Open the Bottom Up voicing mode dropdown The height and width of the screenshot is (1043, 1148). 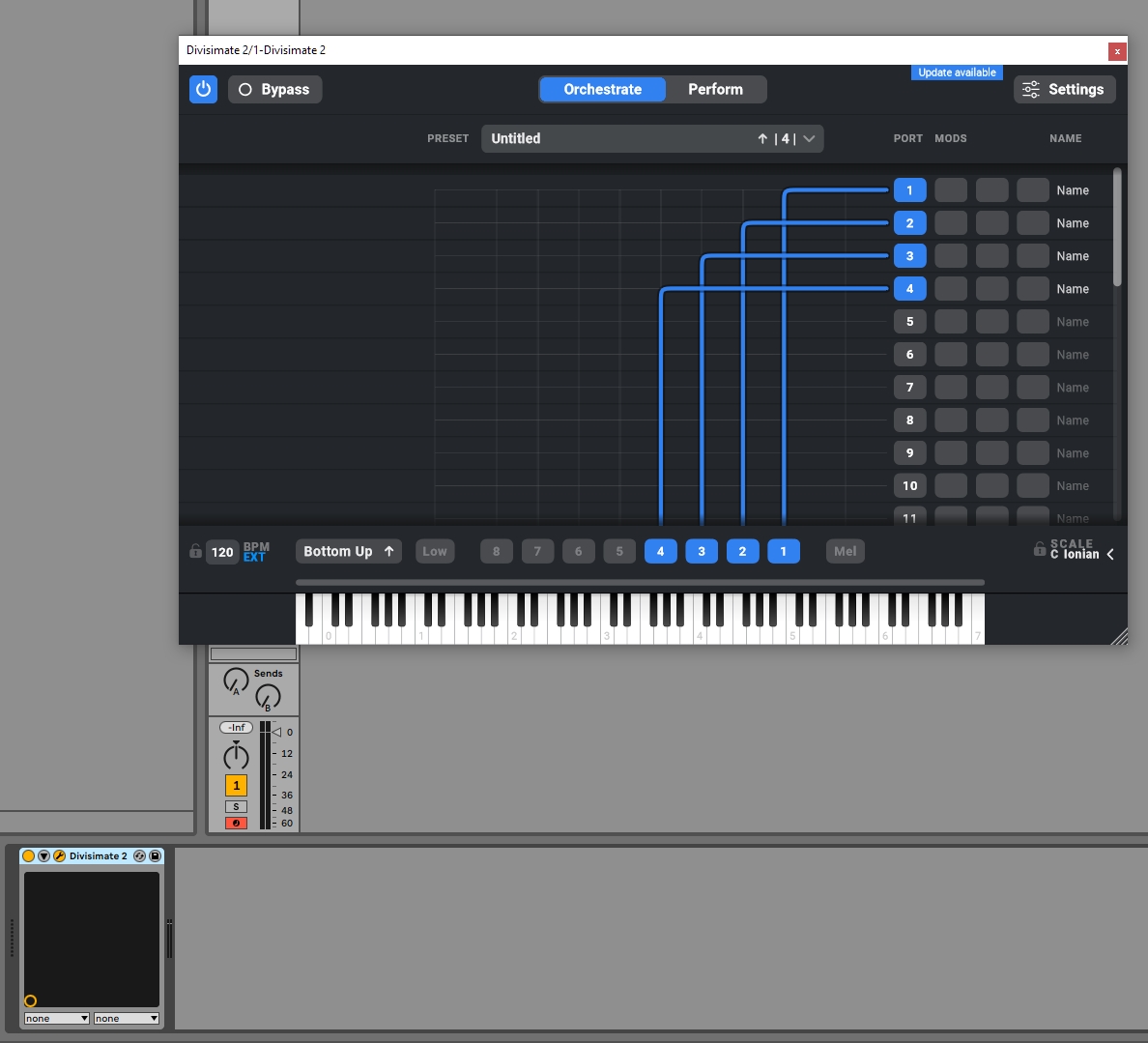point(349,552)
